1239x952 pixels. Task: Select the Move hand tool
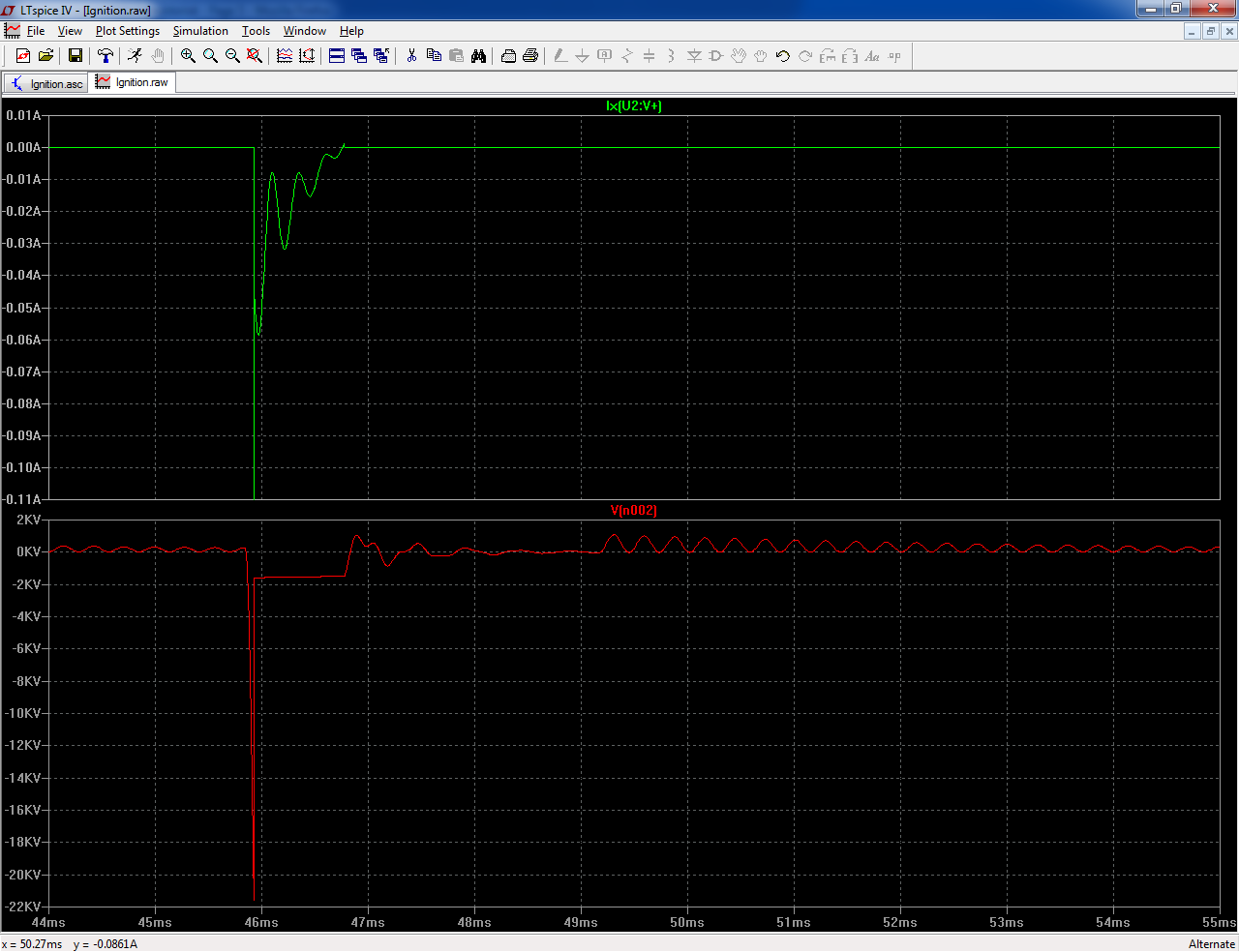click(x=739, y=56)
